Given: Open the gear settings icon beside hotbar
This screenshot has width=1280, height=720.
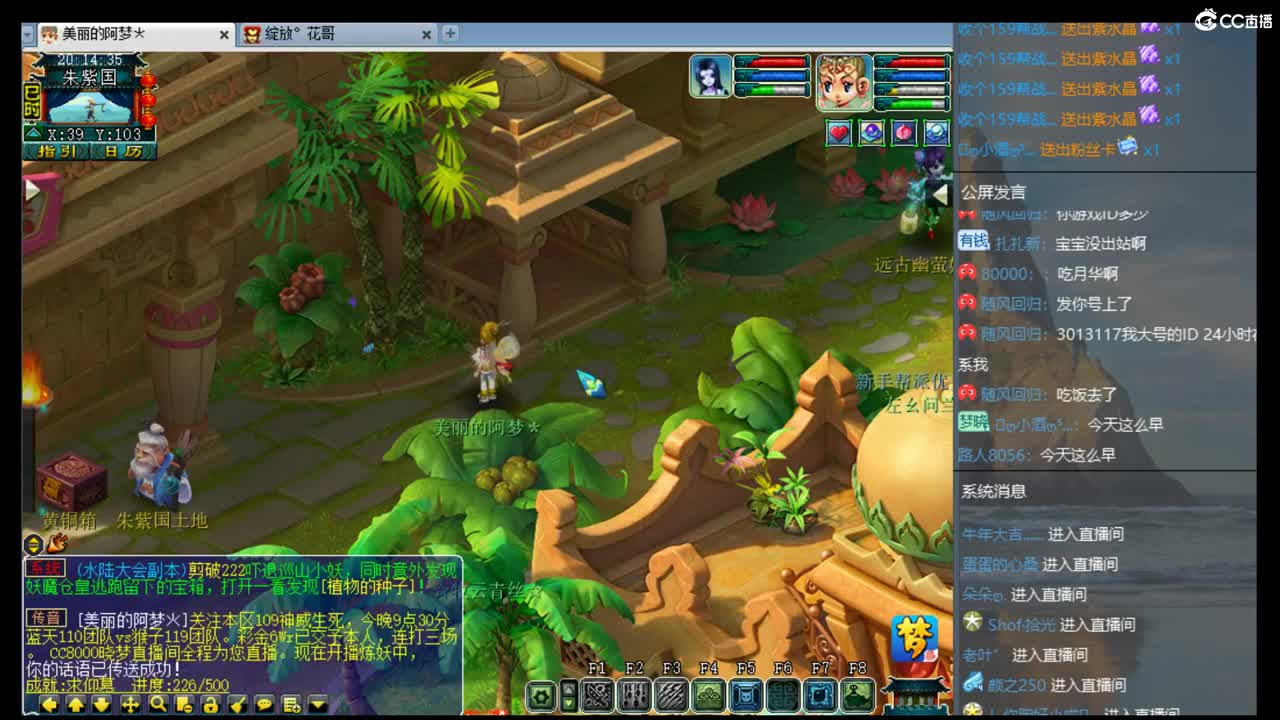Looking at the screenshot, I should click(541, 695).
